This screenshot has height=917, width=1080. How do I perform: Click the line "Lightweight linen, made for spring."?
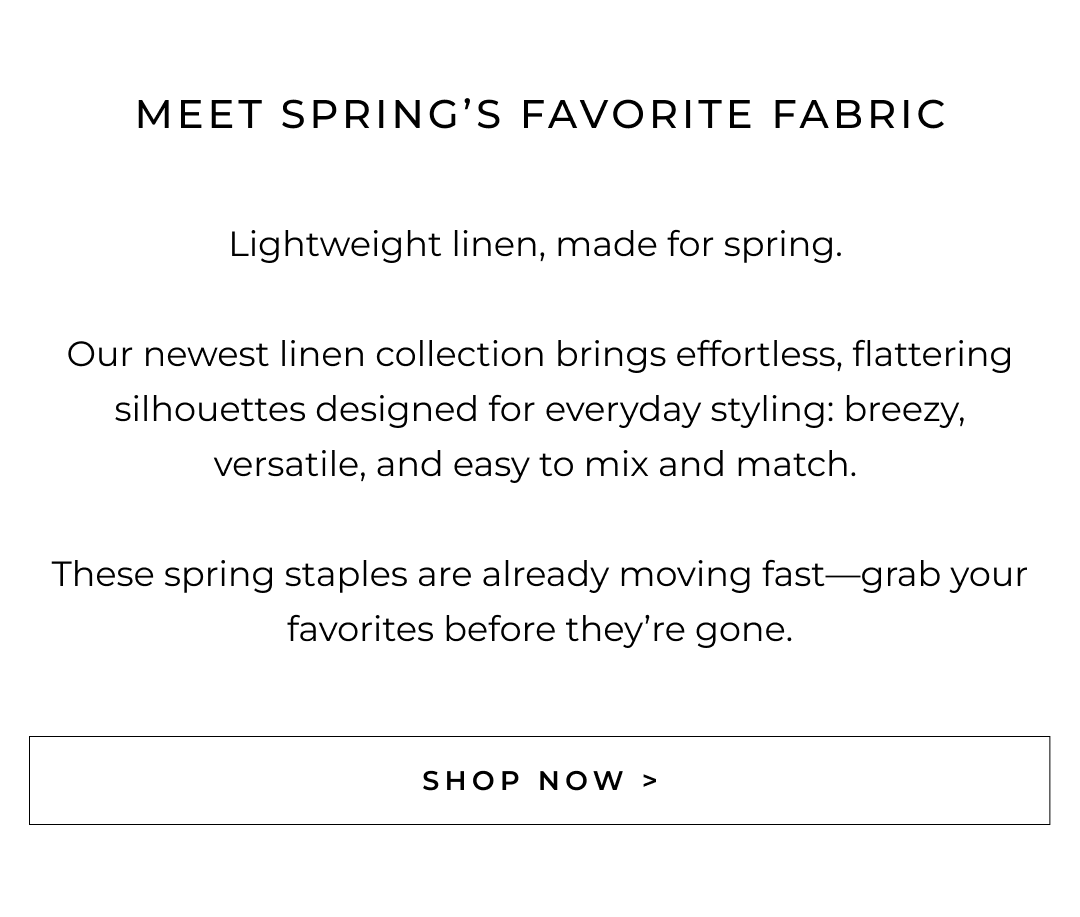(535, 244)
